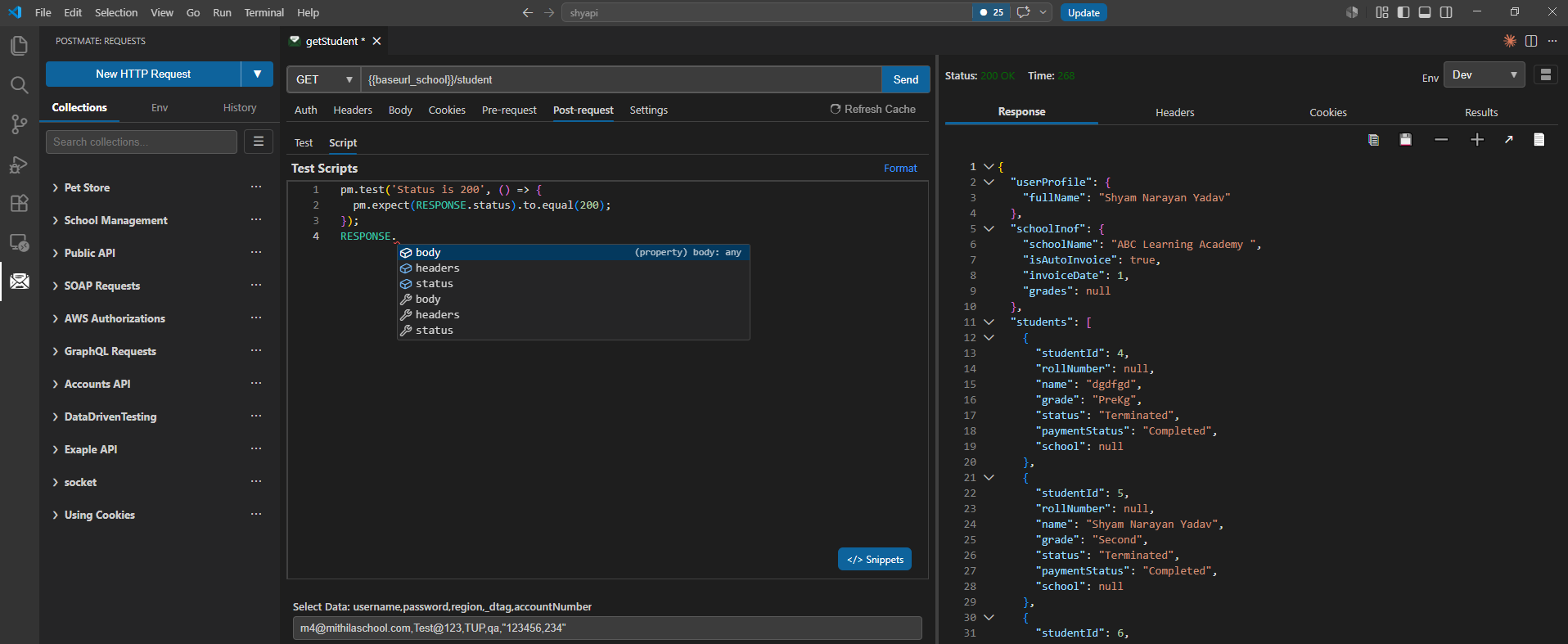Open the Snippets button

point(875,559)
